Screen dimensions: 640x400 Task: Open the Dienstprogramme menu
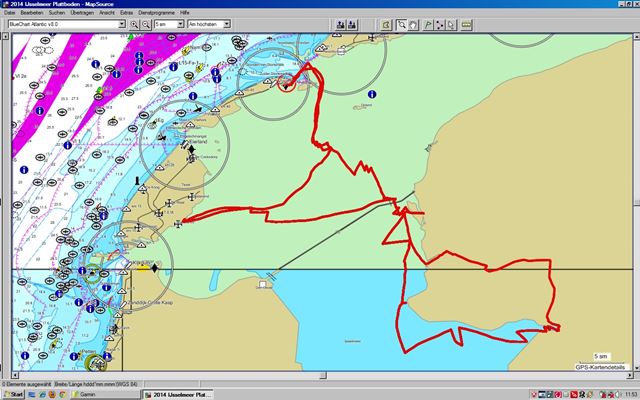pyautogui.click(x=156, y=13)
